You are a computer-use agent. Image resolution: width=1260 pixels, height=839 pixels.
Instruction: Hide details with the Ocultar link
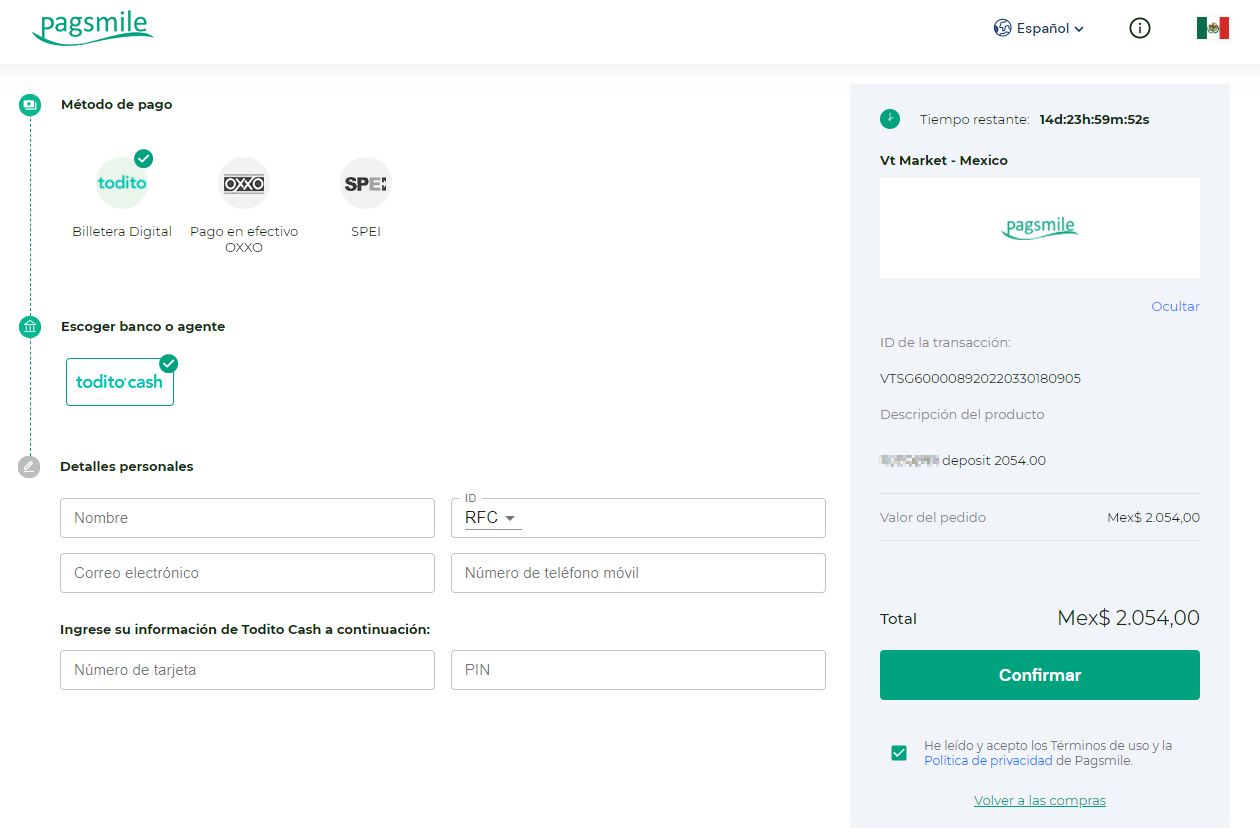(1175, 306)
